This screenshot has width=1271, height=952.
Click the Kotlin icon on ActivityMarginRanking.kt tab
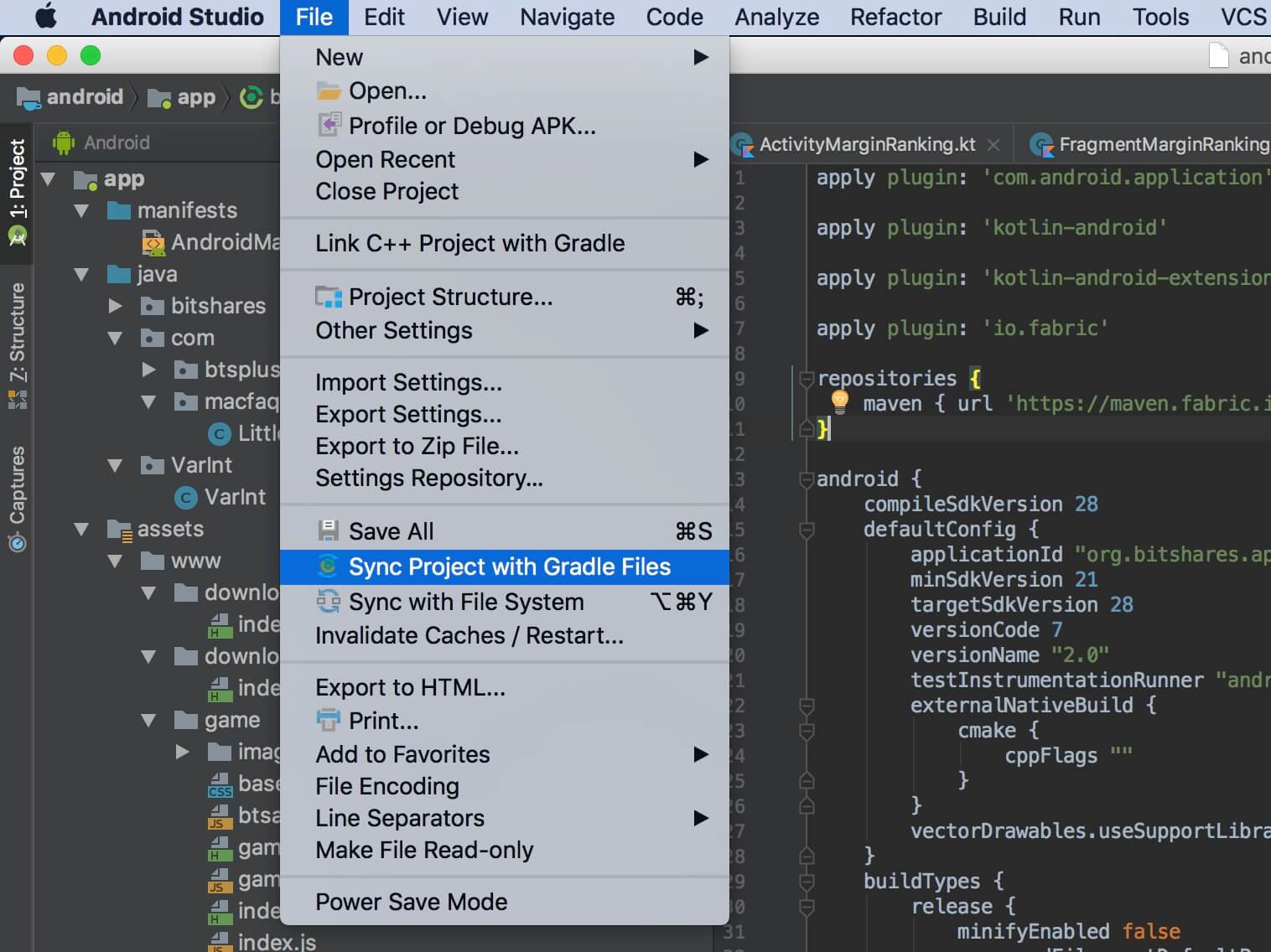(743, 145)
